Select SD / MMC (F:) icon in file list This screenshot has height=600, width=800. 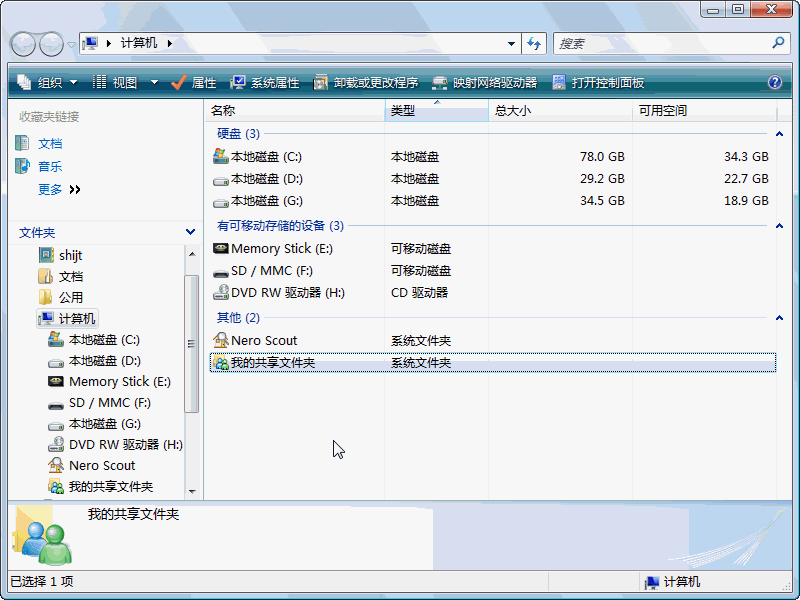click(220, 272)
